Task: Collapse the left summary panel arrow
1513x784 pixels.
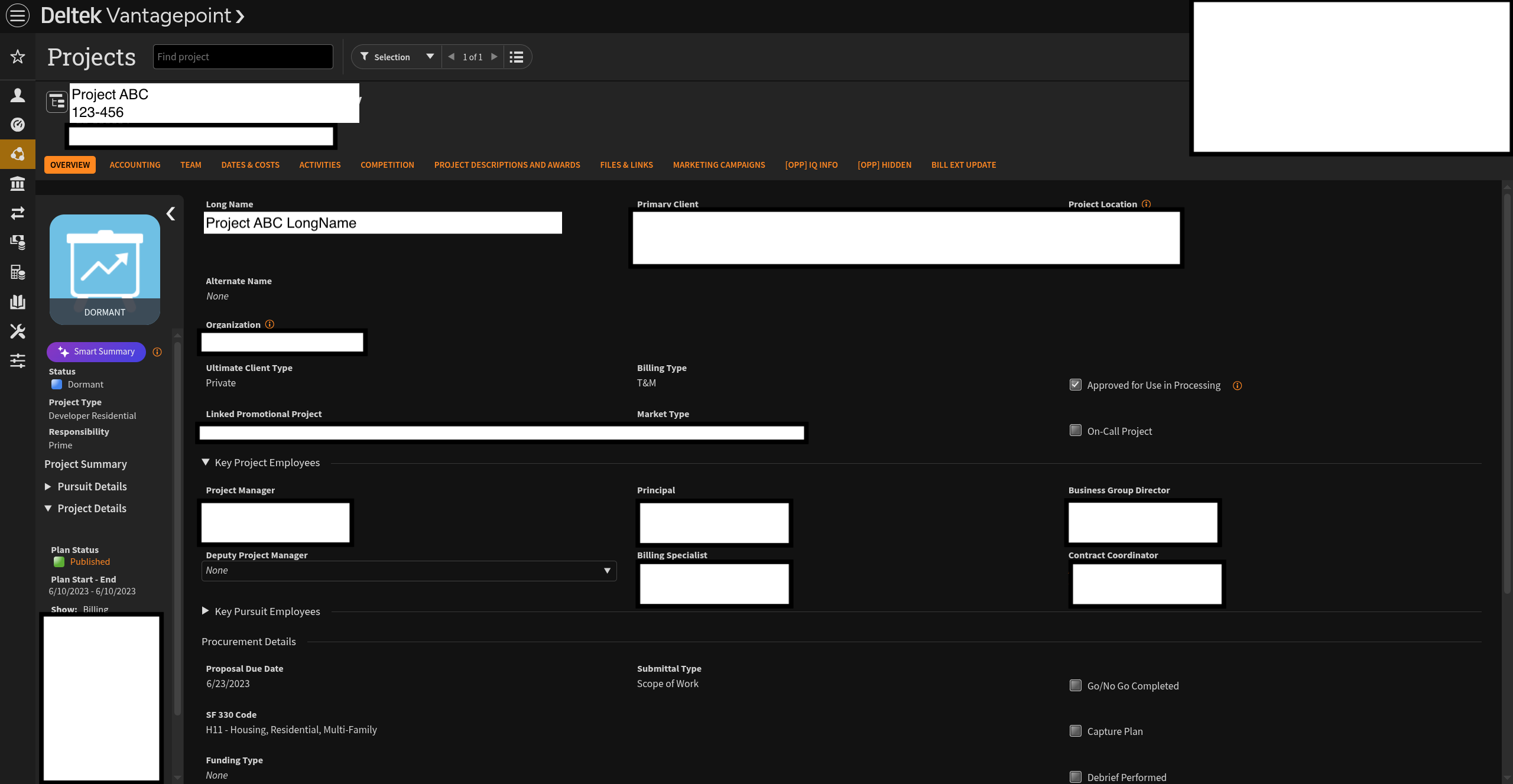Action: (x=171, y=214)
